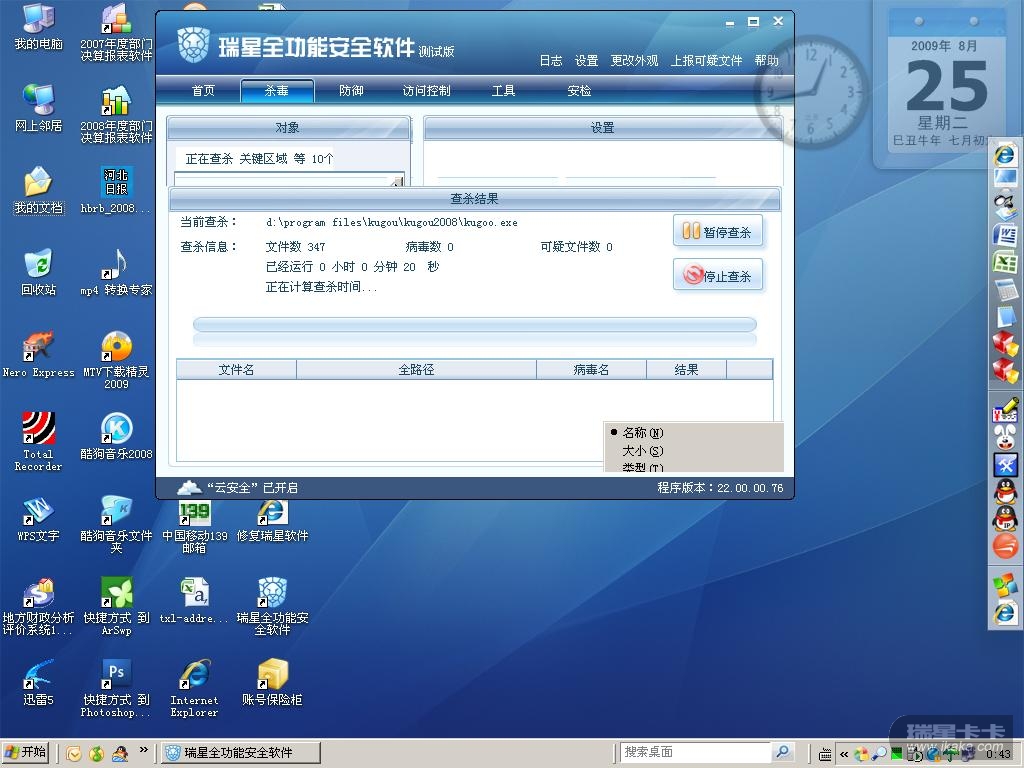Click the Rising lion shield logo
Screen dimensions: 1024x768
[x=193, y=45]
